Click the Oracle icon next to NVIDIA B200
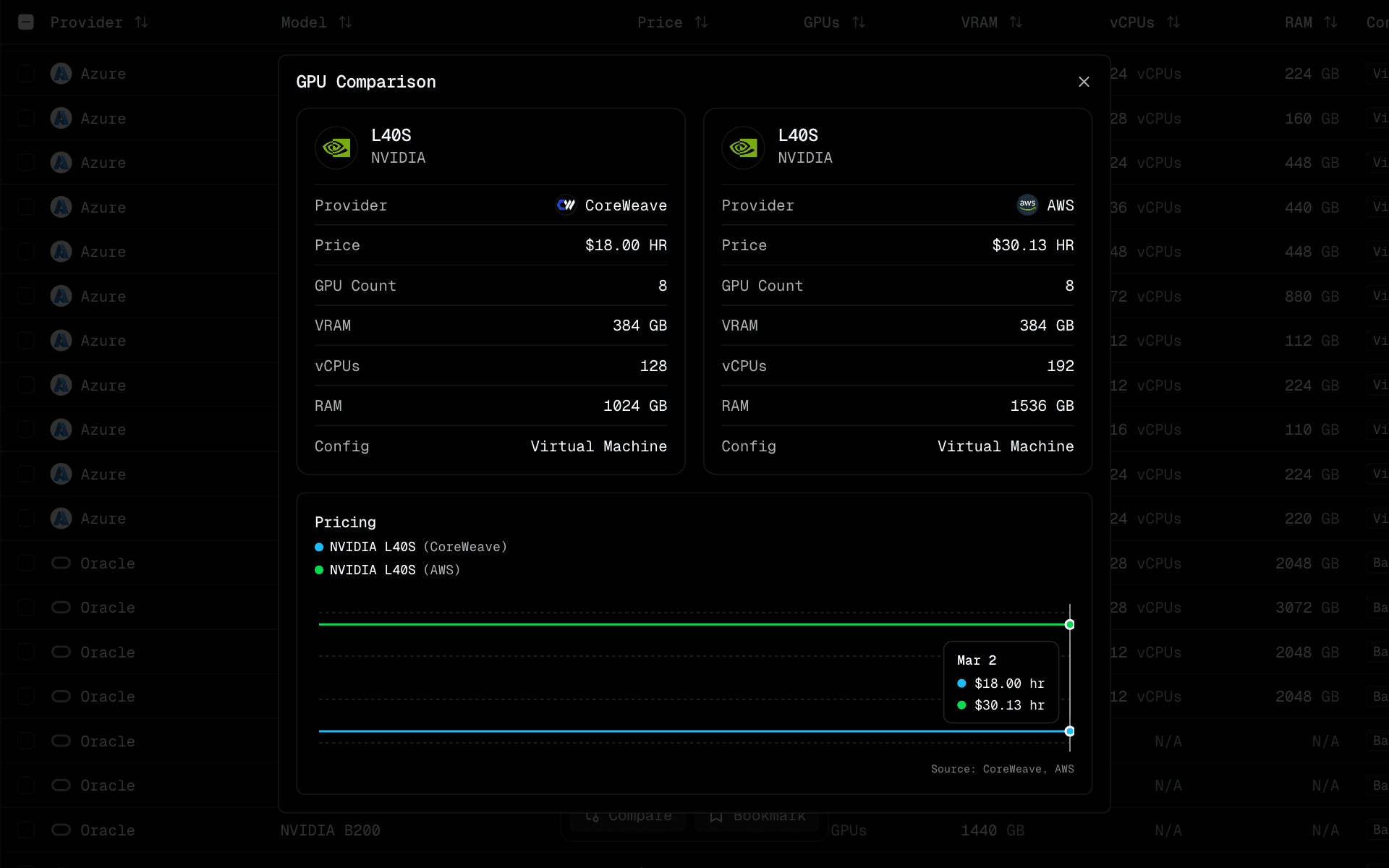Viewport: 1389px width, 868px height. pyautogui.click(x=61, y=830)
